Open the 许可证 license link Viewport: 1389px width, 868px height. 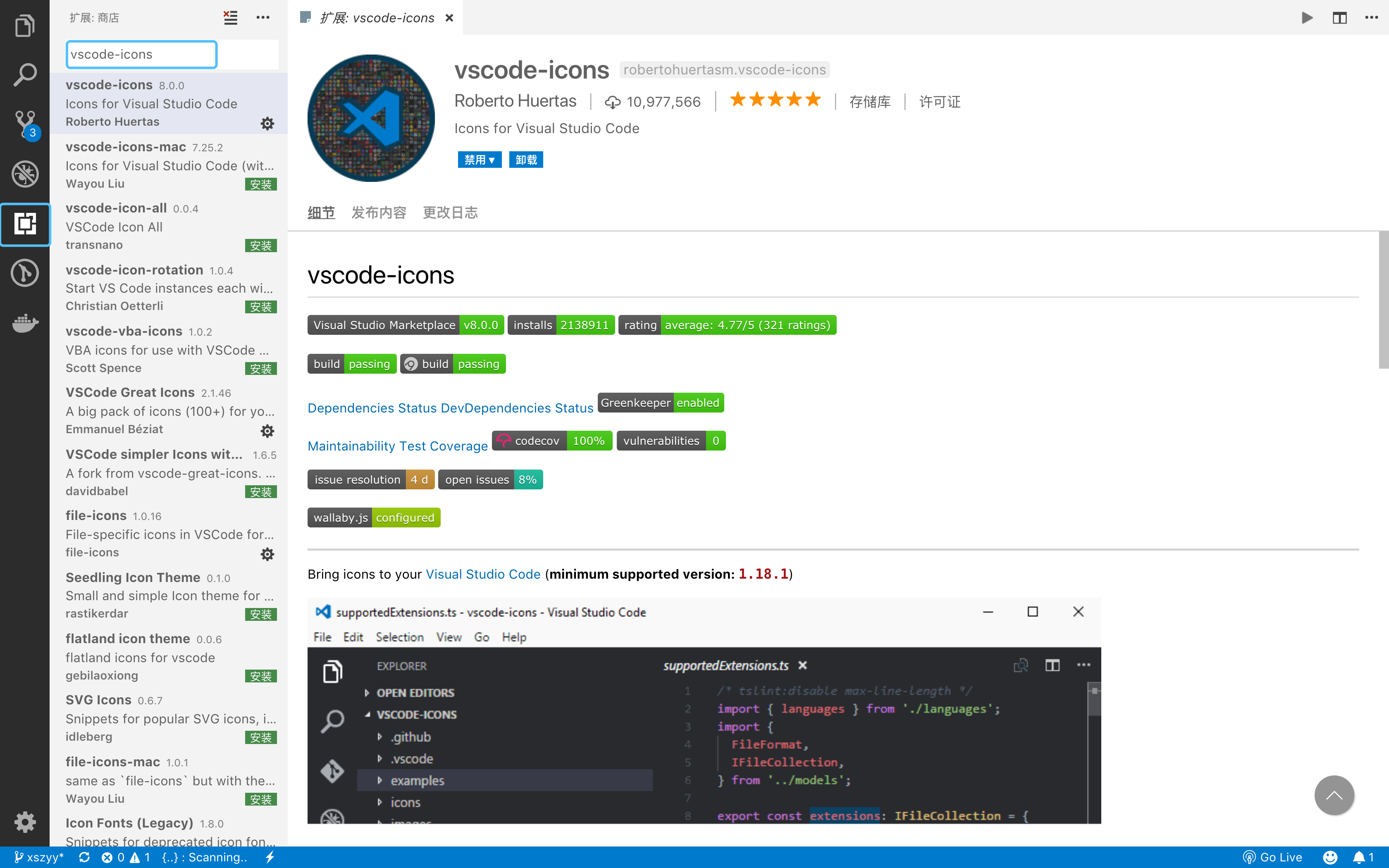coord(940,102)
